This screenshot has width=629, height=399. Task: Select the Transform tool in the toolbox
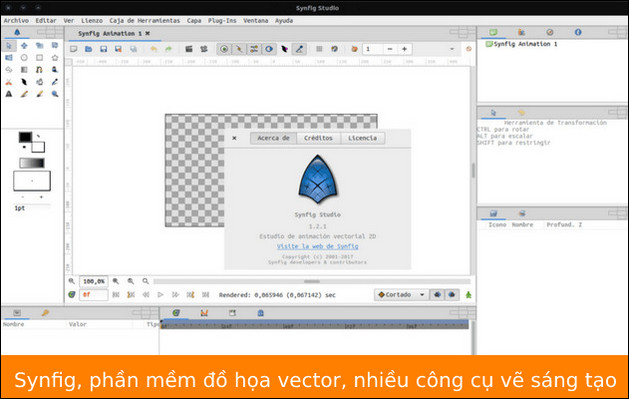[9, 46]
